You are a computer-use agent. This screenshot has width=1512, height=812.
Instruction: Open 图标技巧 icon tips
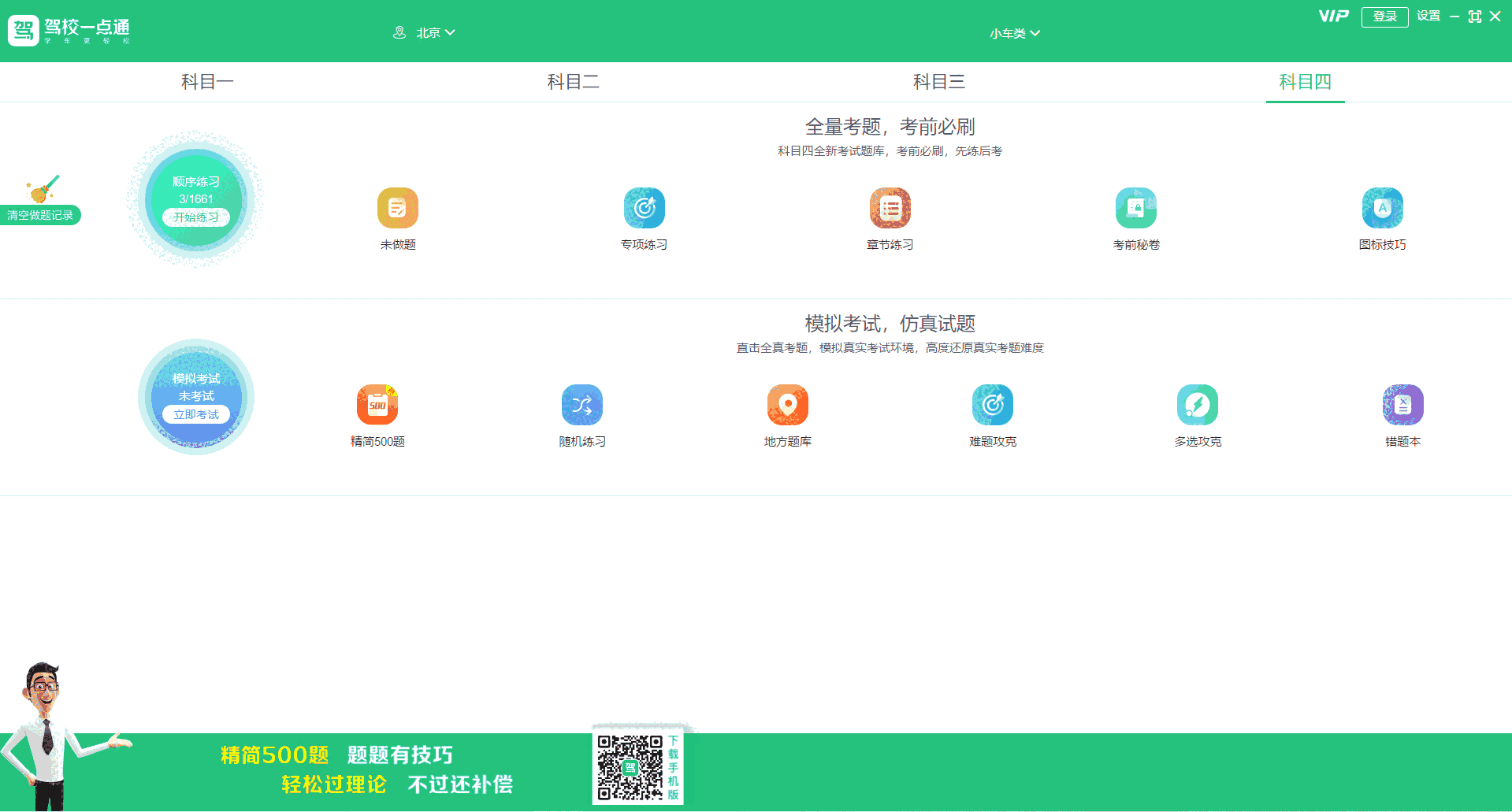(1382, 208)
